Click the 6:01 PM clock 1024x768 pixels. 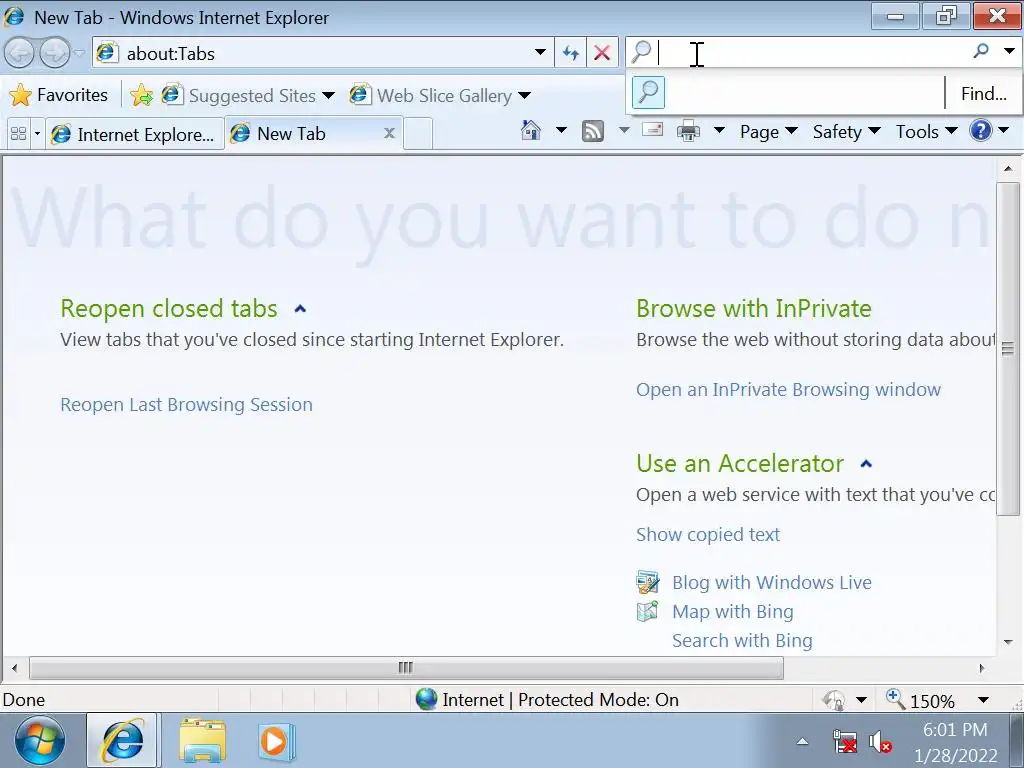tap(955, 729)
